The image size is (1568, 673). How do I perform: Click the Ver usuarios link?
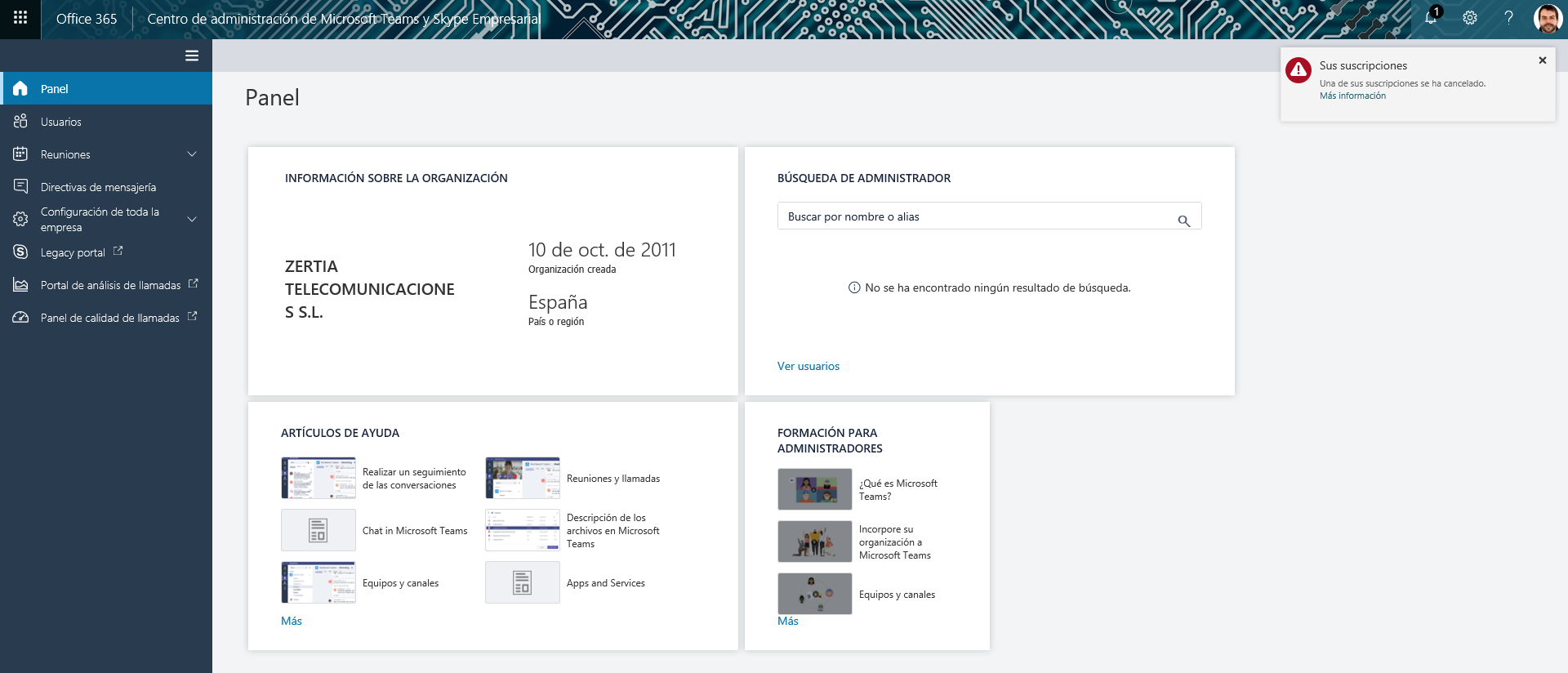click(x=808, y=366)
